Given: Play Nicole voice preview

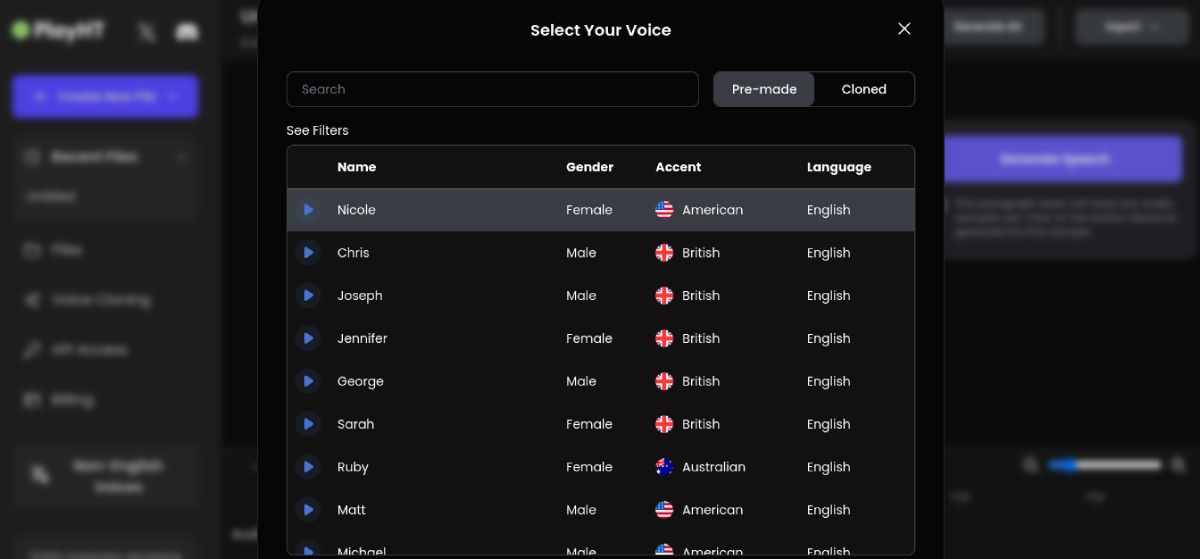Looking at the screenshot, I should coord(308,210).
